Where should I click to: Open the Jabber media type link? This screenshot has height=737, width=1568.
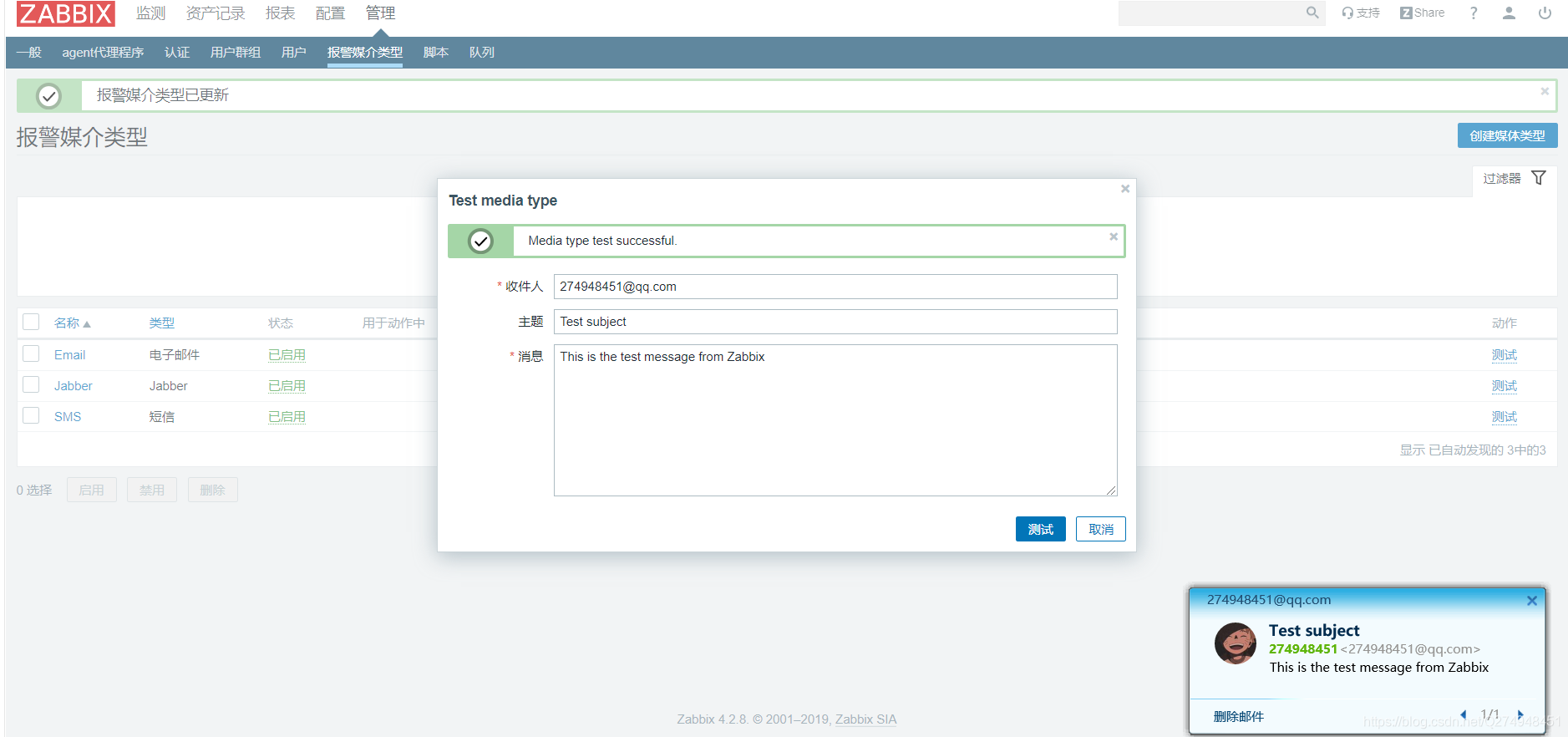click(74, 386)
